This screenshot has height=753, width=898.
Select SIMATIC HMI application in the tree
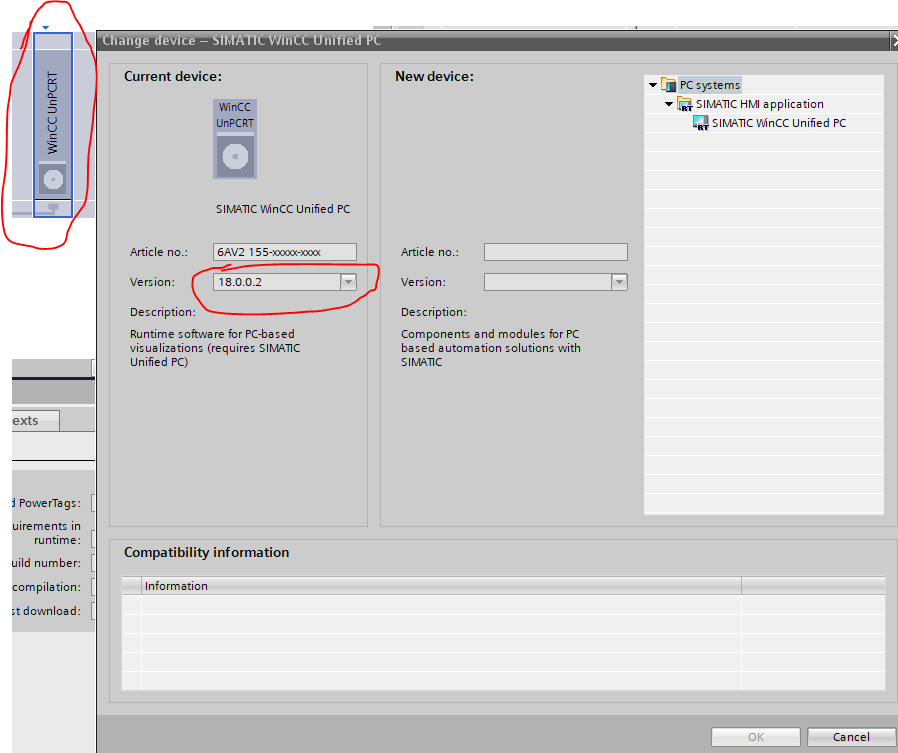759,104
